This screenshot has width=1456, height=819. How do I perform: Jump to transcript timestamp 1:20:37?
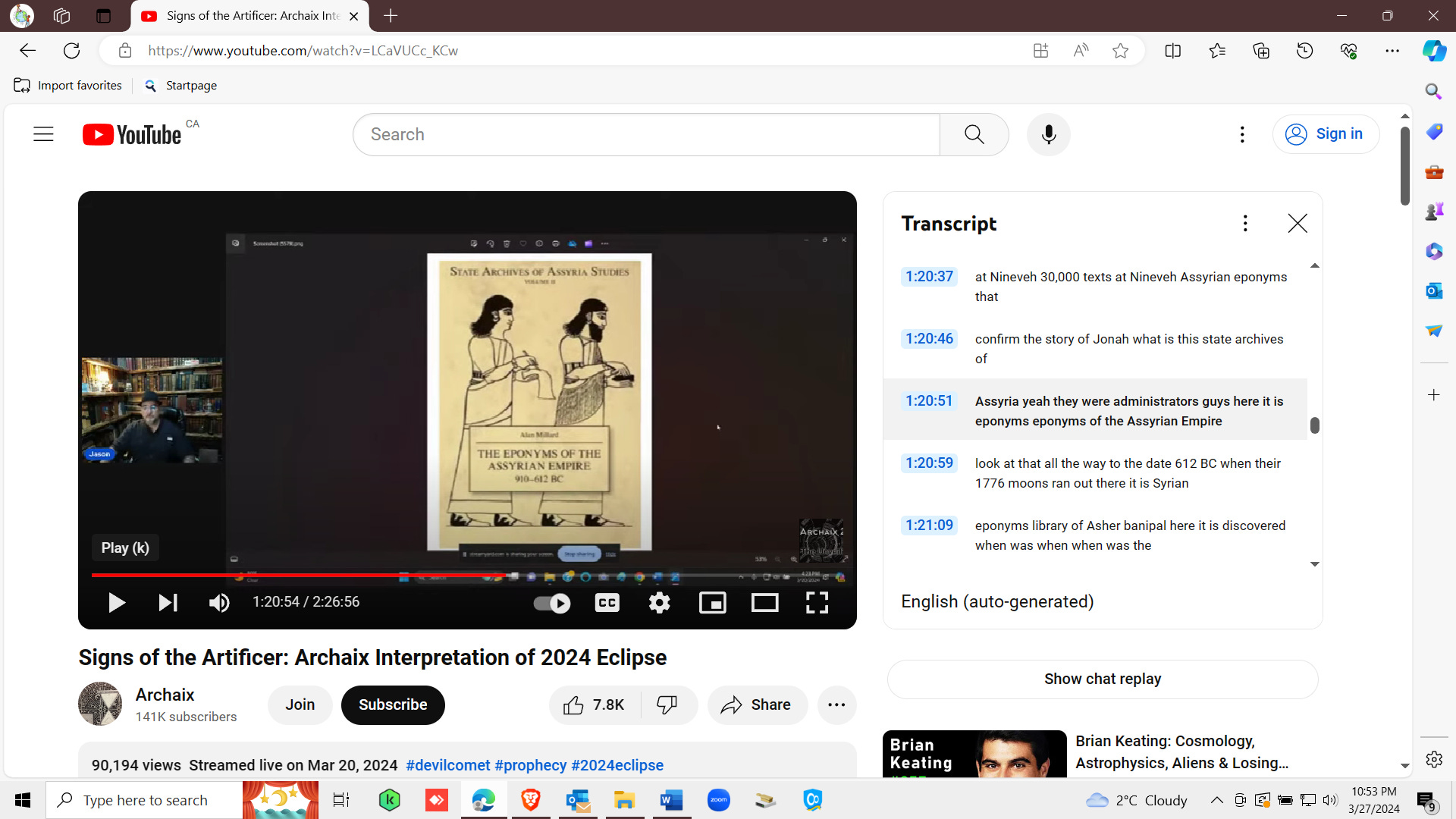[929, 277]
